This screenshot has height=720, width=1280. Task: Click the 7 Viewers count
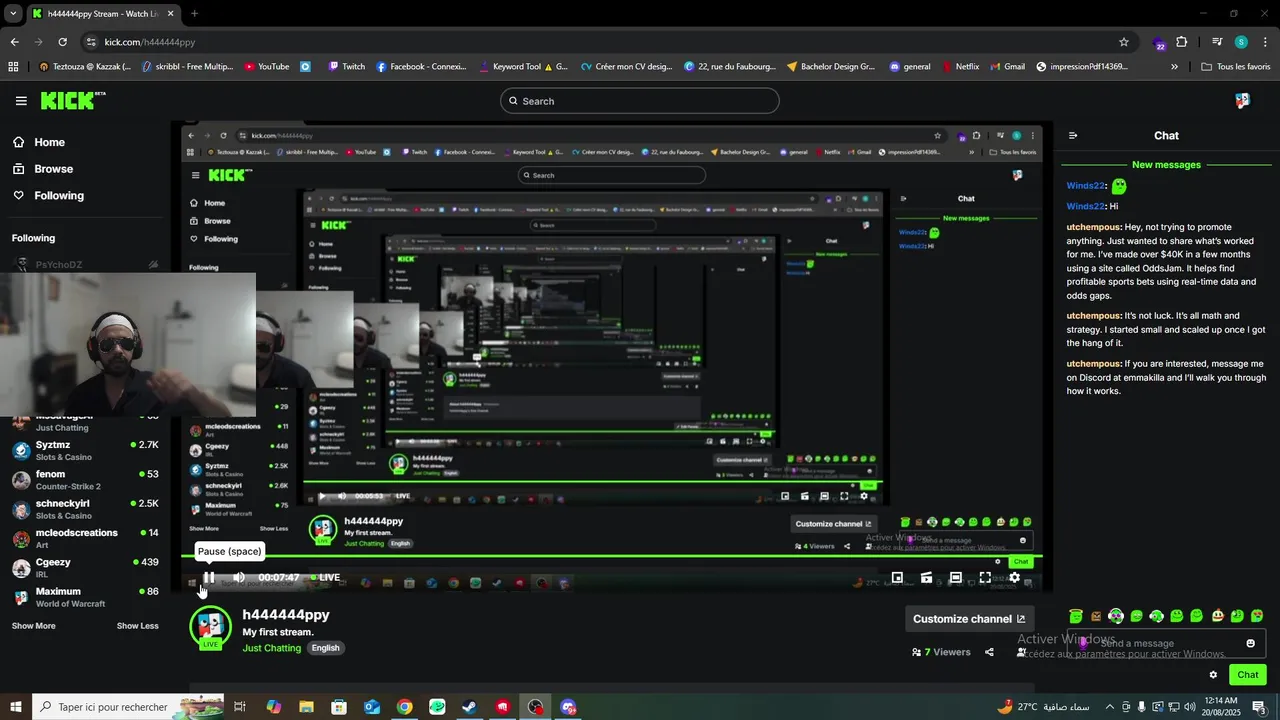[941, 652]
